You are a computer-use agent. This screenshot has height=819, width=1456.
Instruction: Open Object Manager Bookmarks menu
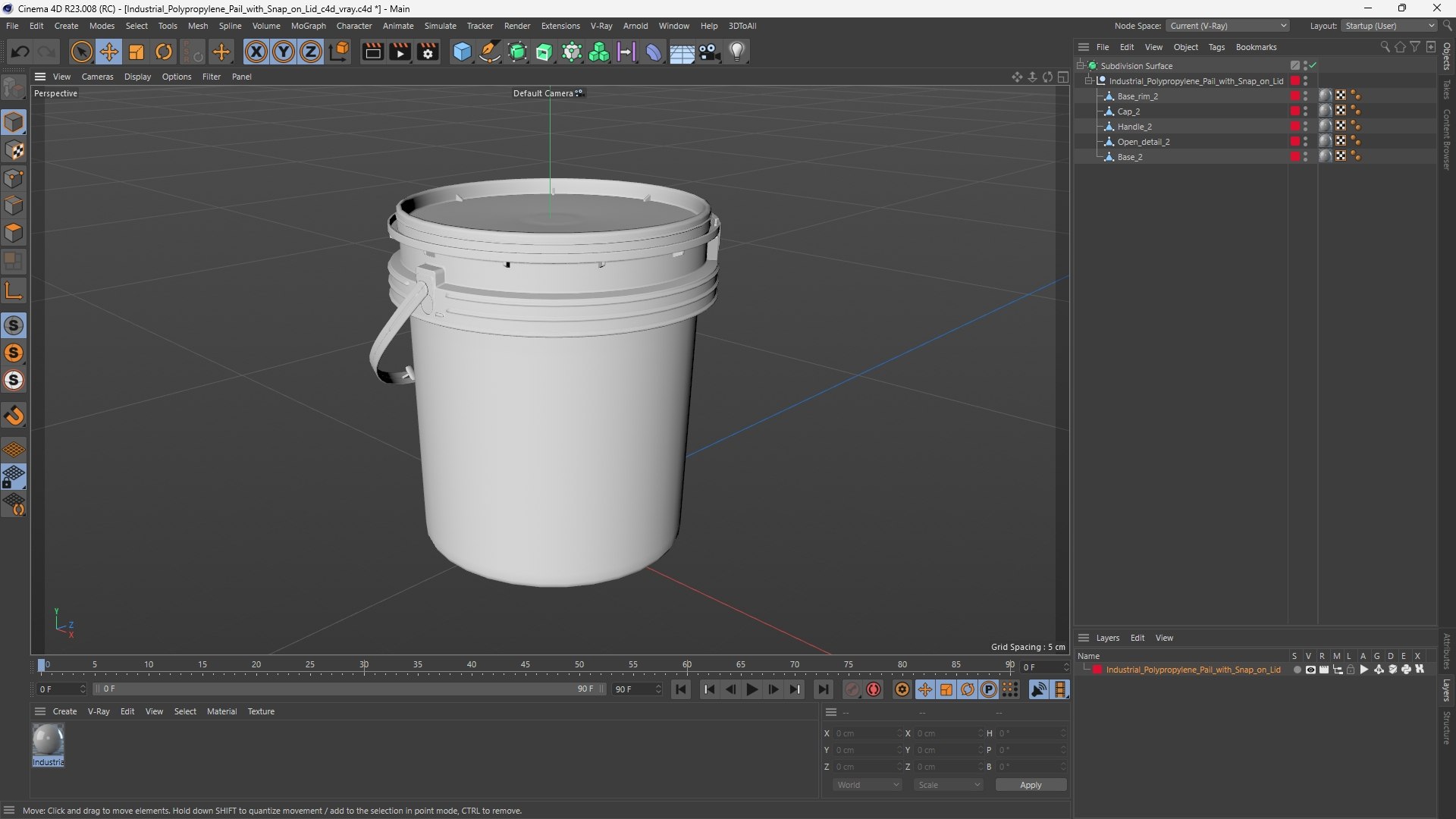[1256, 47]
